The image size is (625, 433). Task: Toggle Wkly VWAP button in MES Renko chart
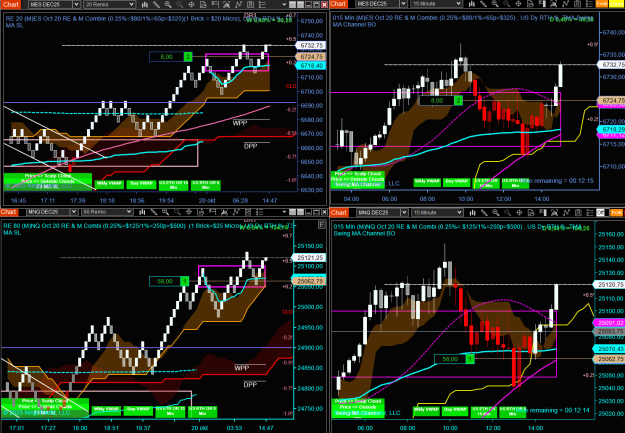(x=109, y=184)
